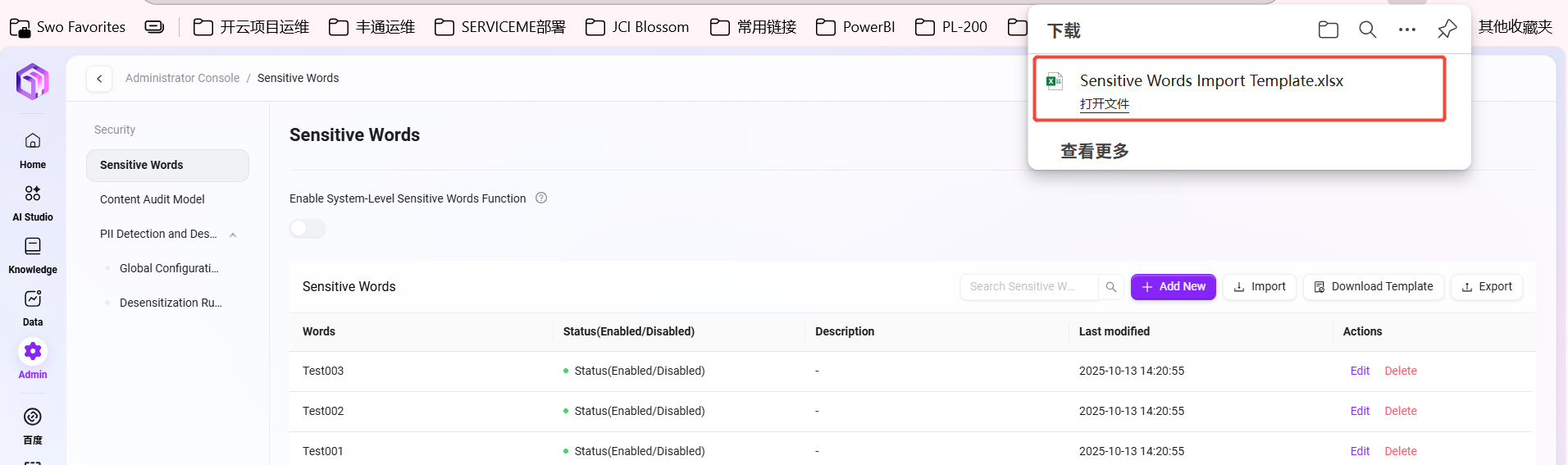Click the search magnifier in downloads panel
This screenshot has width=1568, height=465.
1367,30
